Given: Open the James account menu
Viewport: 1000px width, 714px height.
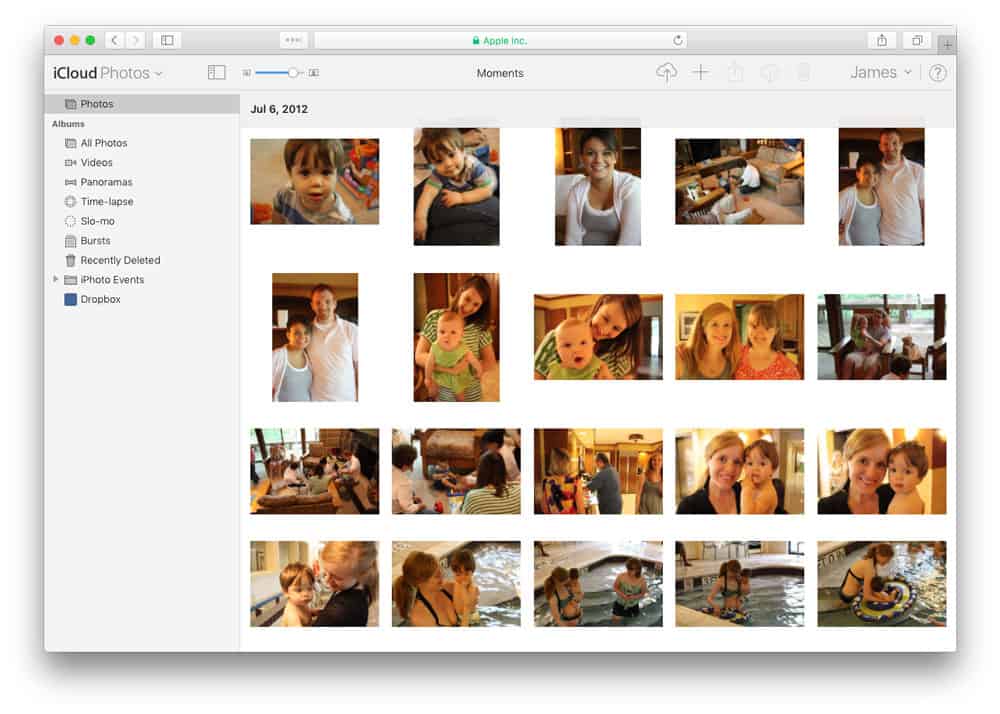Looking at the screenshot, I should pos(880,72).
